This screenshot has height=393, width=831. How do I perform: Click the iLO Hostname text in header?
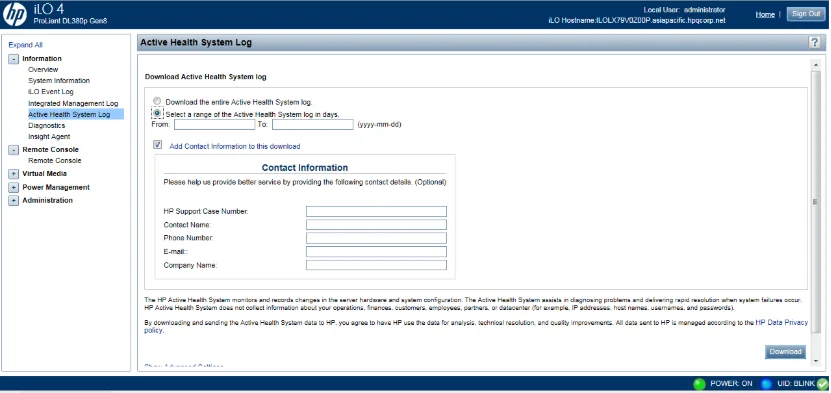coord(636,21)
